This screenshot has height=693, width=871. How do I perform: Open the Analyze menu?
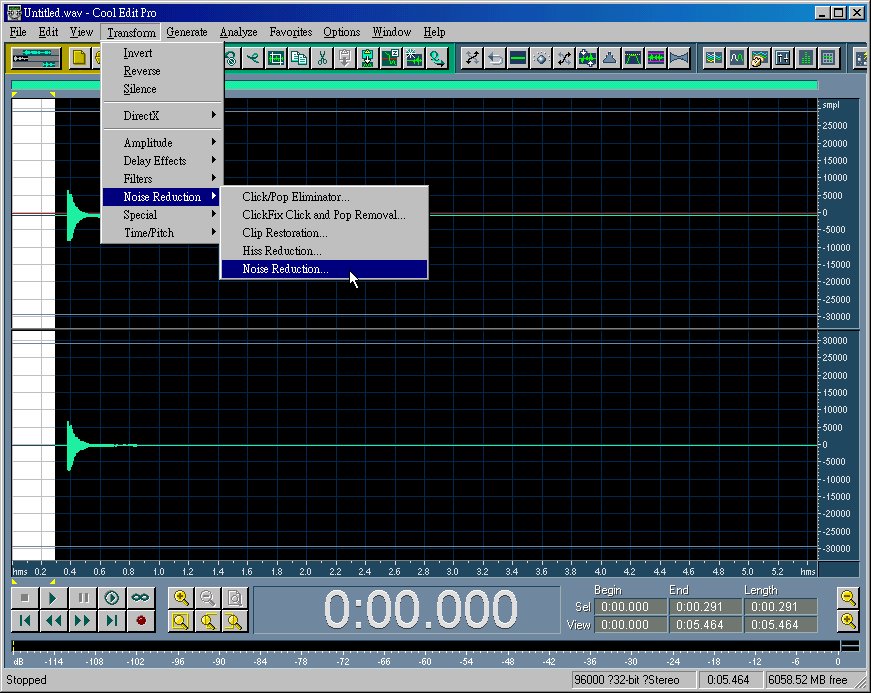click(x=238, y=32)
